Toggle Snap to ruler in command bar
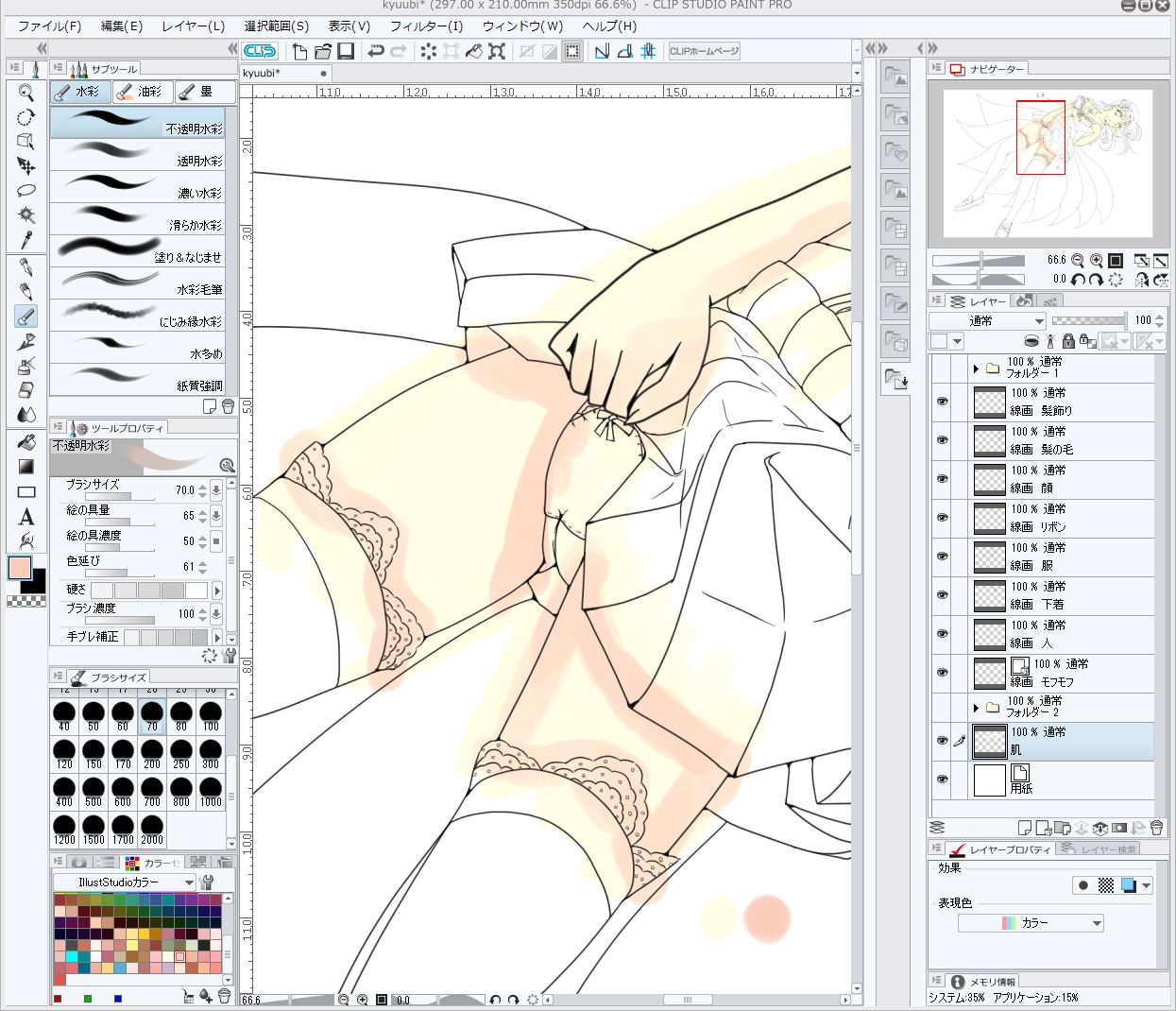Viewport: 1176px width, 1011px height. click(602, 51)
